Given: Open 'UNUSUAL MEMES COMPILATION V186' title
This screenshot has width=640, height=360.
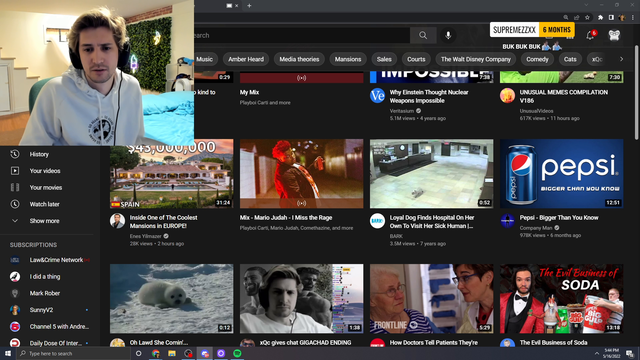Looking at the screenshot, I should (x=564, y=96).
